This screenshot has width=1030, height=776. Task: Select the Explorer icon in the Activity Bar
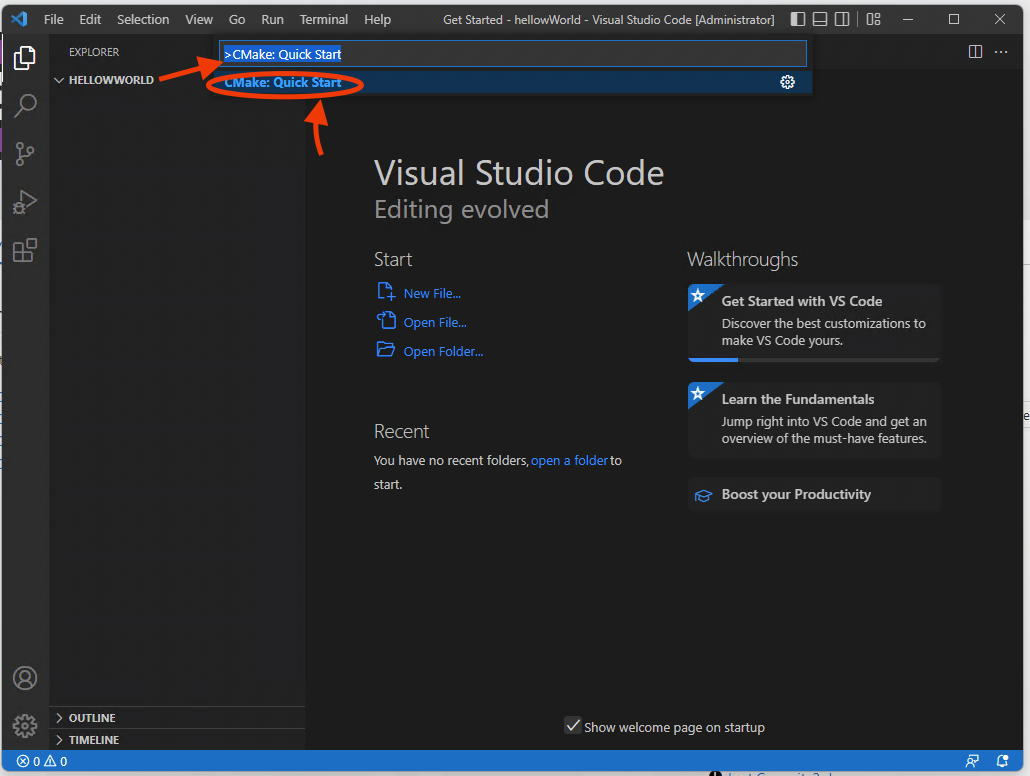pyautogui.click(x=25, y=57)
